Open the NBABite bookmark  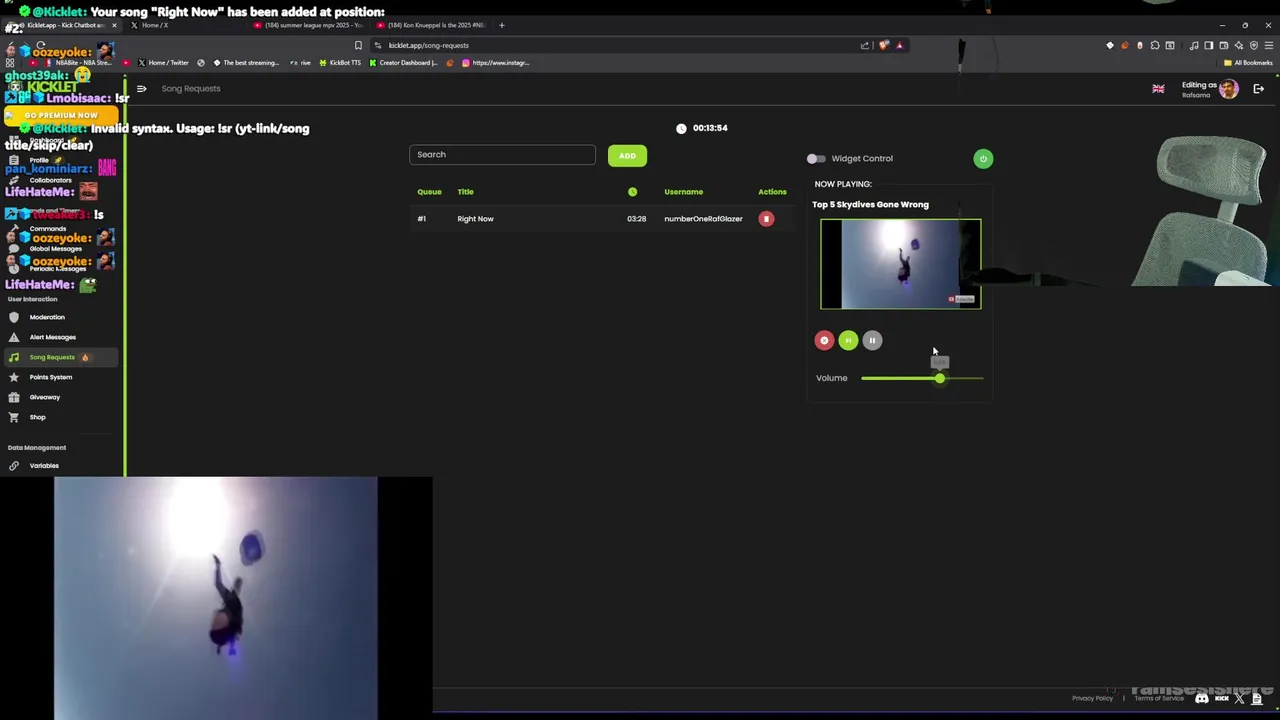coord(79,63)
